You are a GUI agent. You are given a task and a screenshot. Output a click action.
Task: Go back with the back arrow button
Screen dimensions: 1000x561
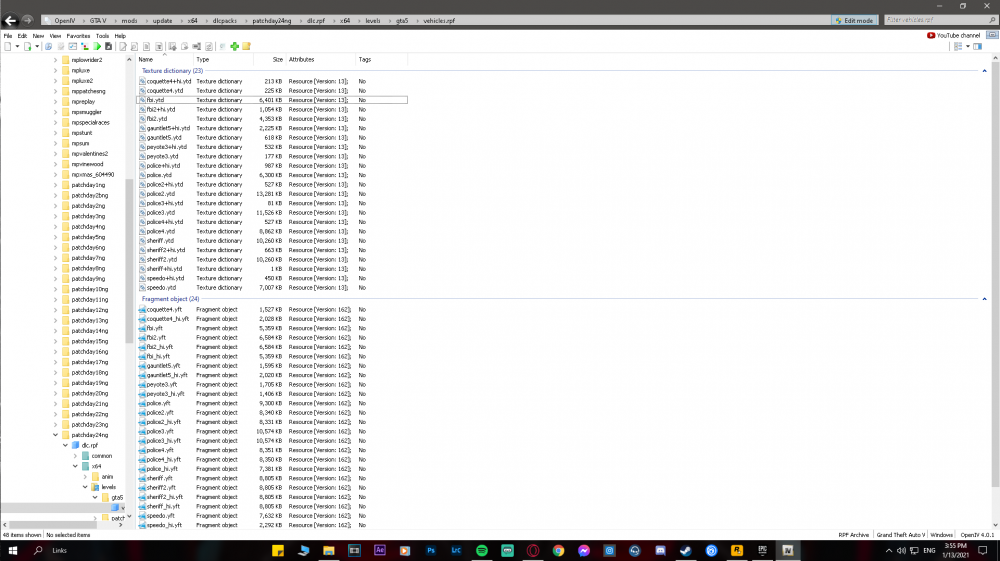click(10, 20)
